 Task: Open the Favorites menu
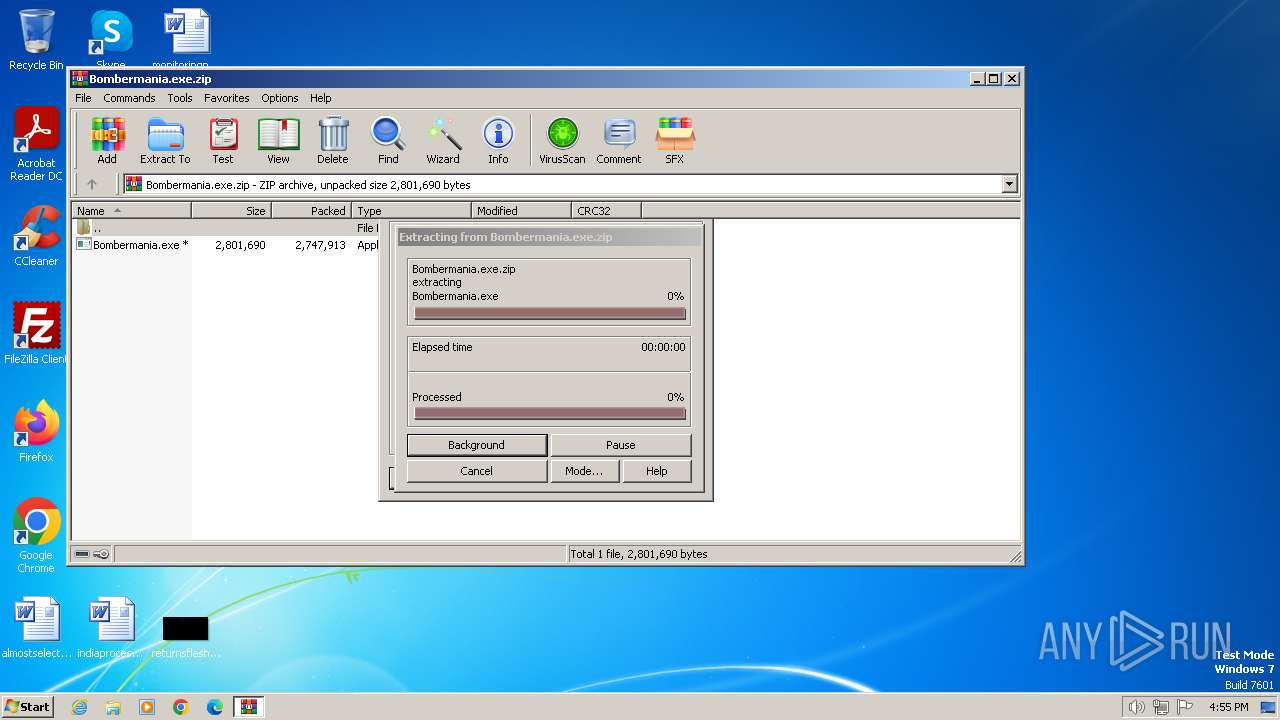(x=227, y=98)
